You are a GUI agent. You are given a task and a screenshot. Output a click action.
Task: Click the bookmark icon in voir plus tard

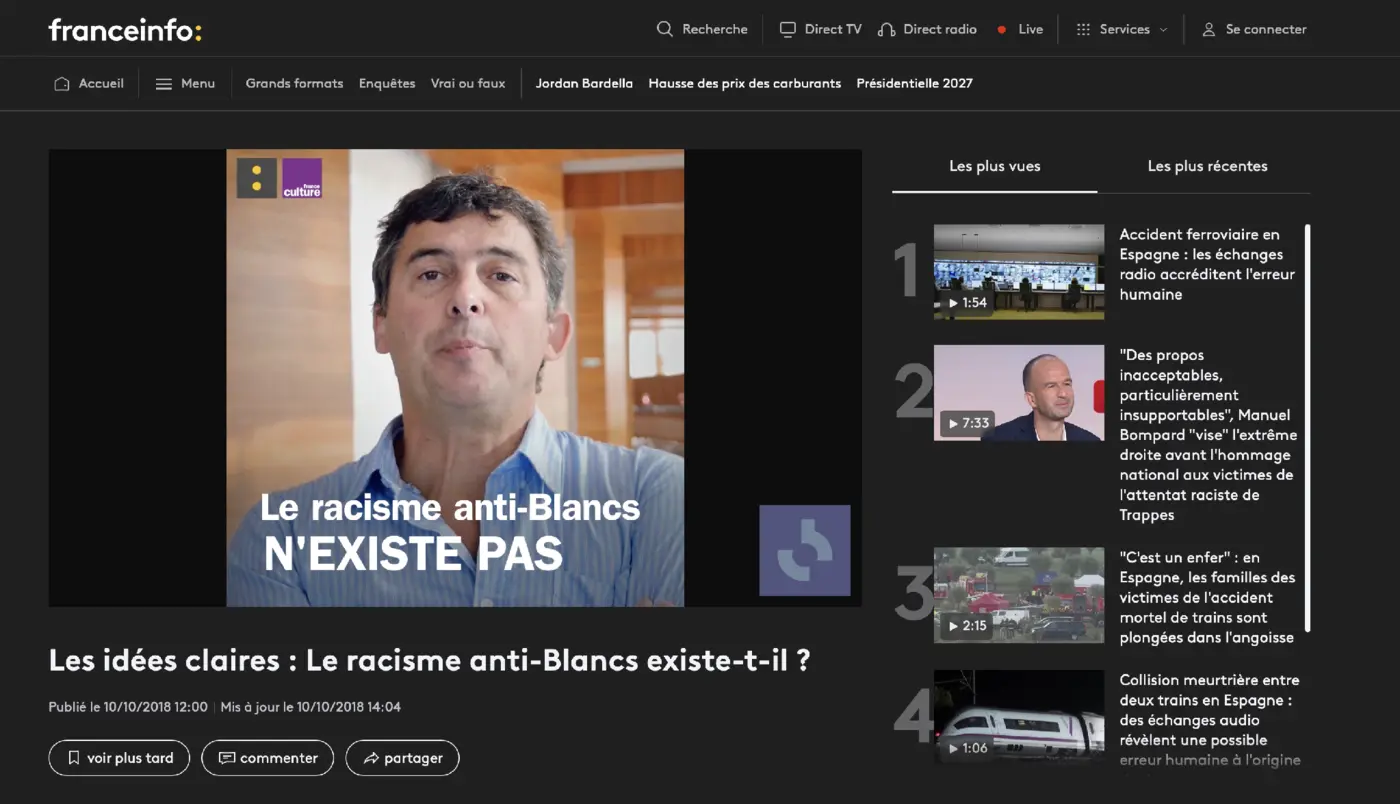(73, 758)
